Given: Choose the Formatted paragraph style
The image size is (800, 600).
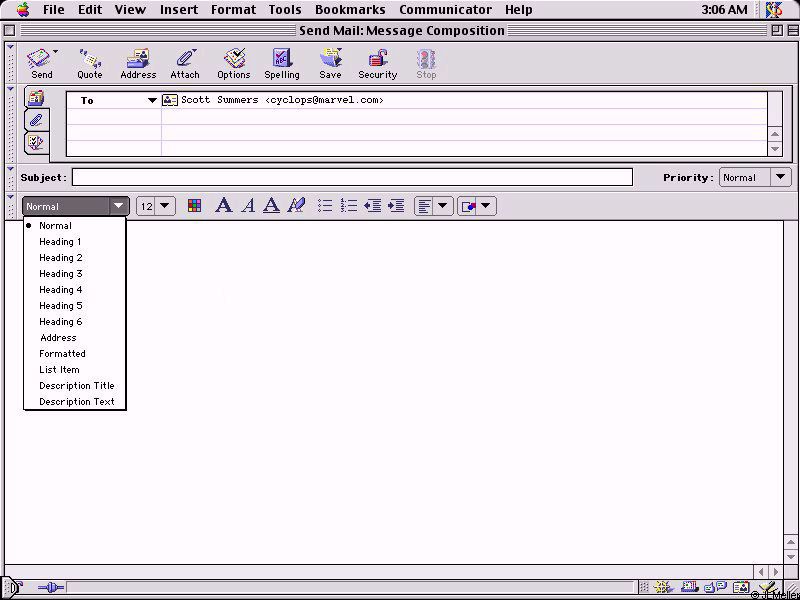Looking at the screenshot, I should [62, 354].
